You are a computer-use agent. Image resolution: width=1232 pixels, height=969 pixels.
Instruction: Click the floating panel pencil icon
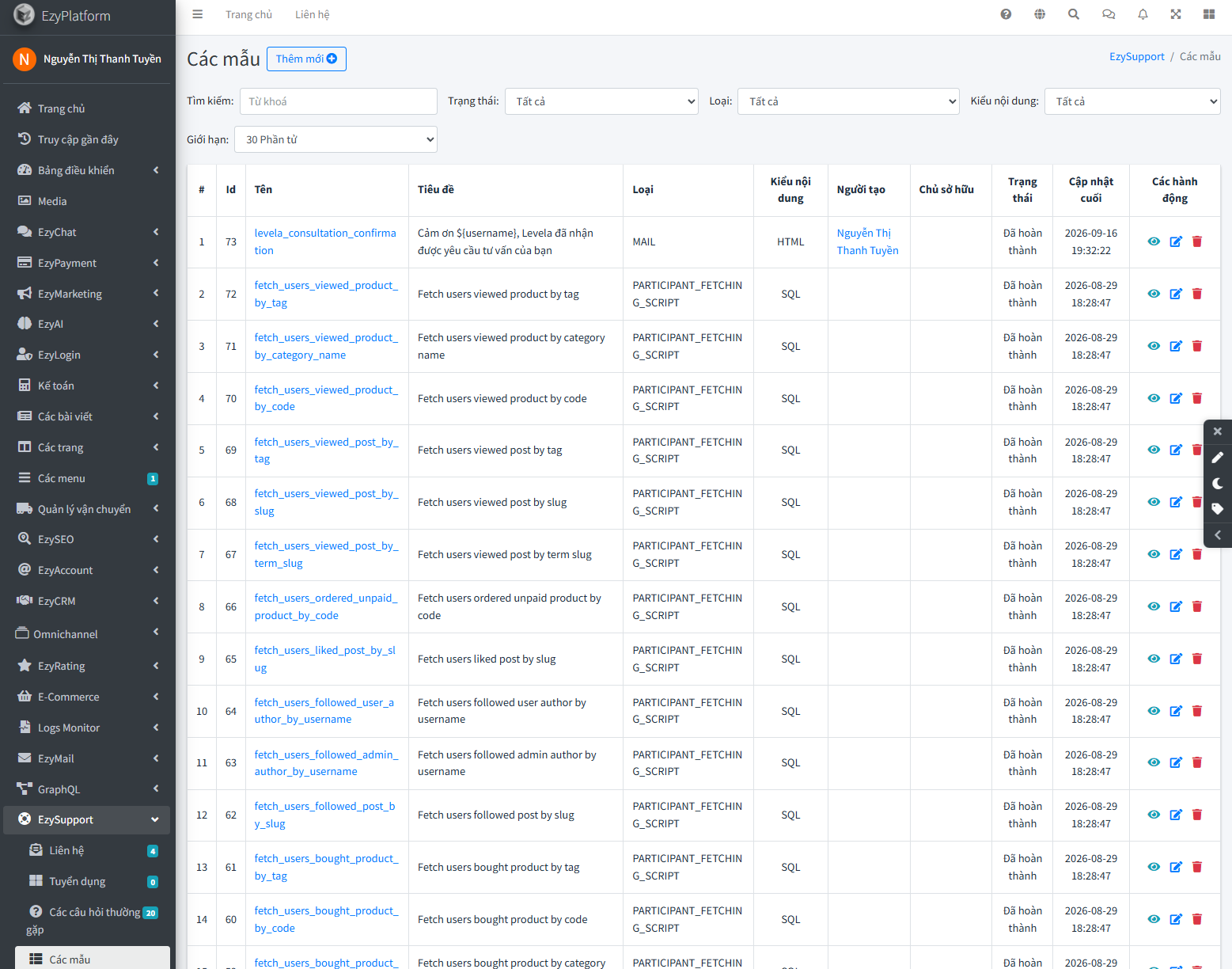1218,458
